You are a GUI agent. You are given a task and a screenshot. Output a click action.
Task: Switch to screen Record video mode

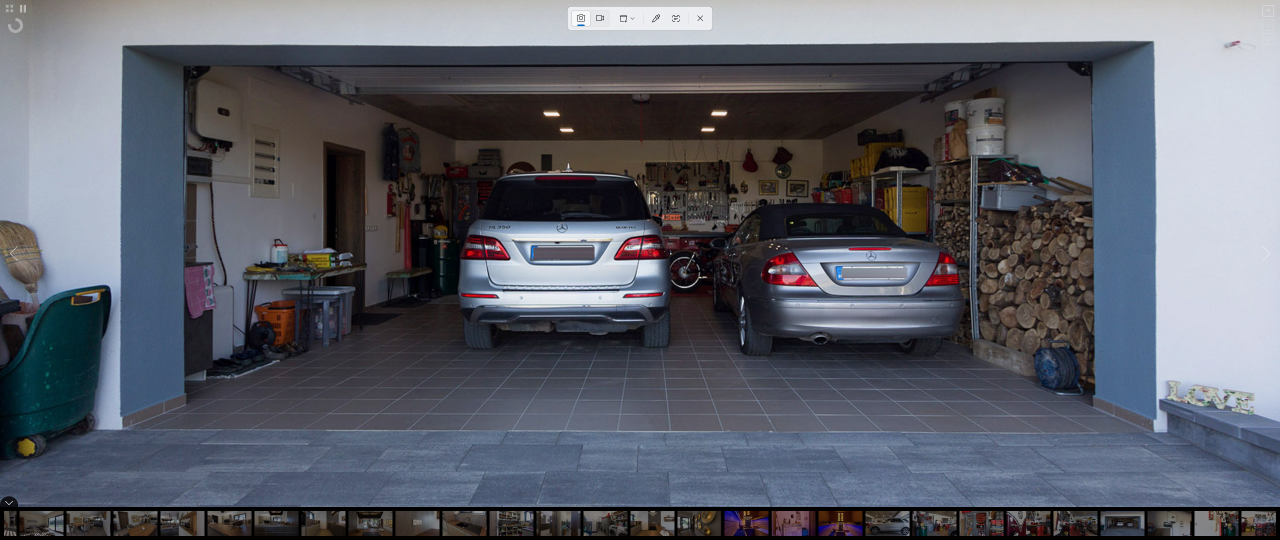(x=600, y=18)
